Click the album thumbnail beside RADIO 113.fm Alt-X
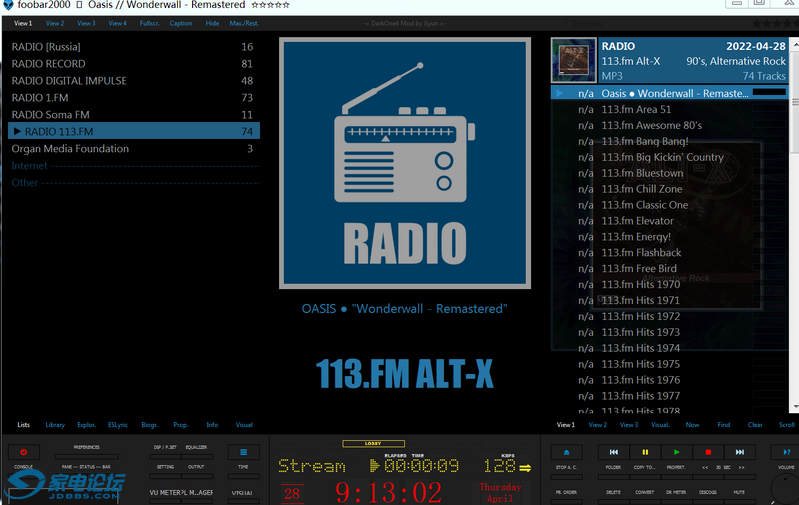799x505 pixels. [x=574, y=60]
